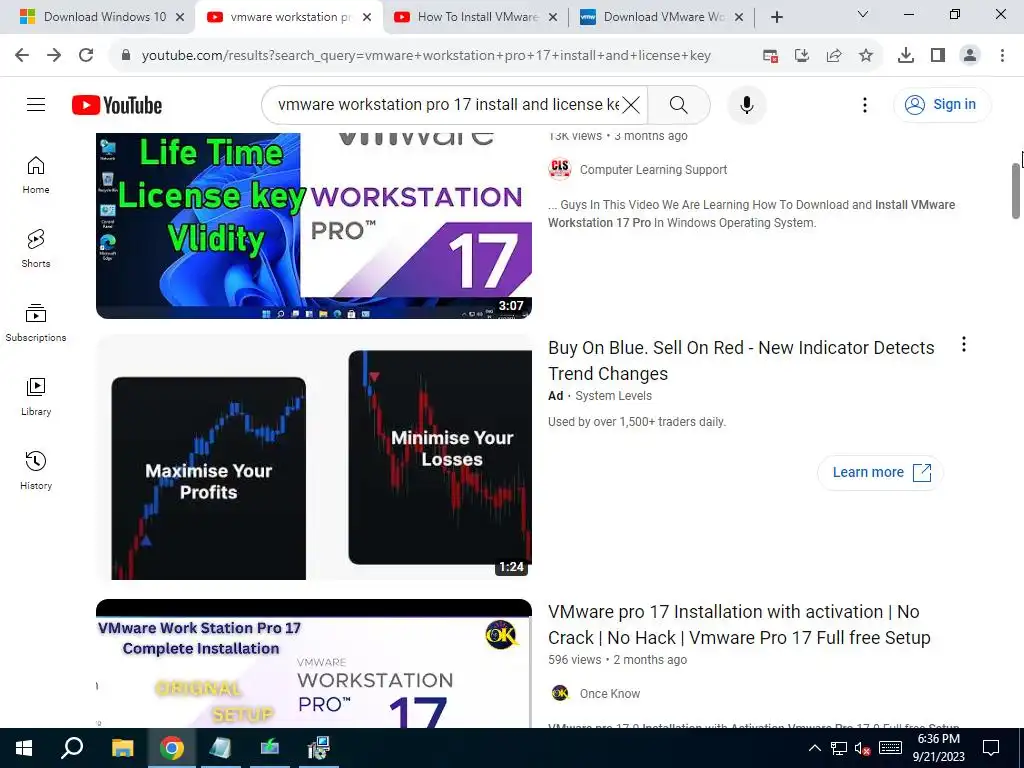Share this page from address bar

[834, 56]
